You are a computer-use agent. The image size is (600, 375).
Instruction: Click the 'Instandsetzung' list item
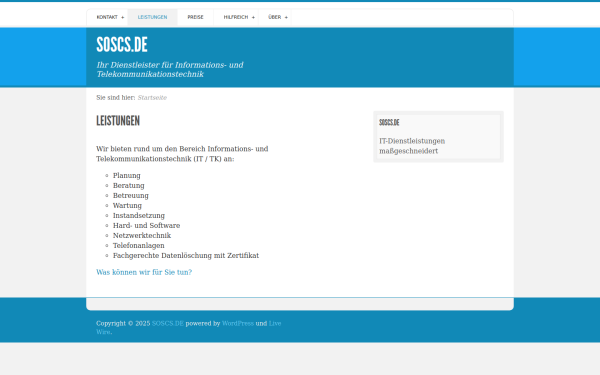tap(139, 215)
